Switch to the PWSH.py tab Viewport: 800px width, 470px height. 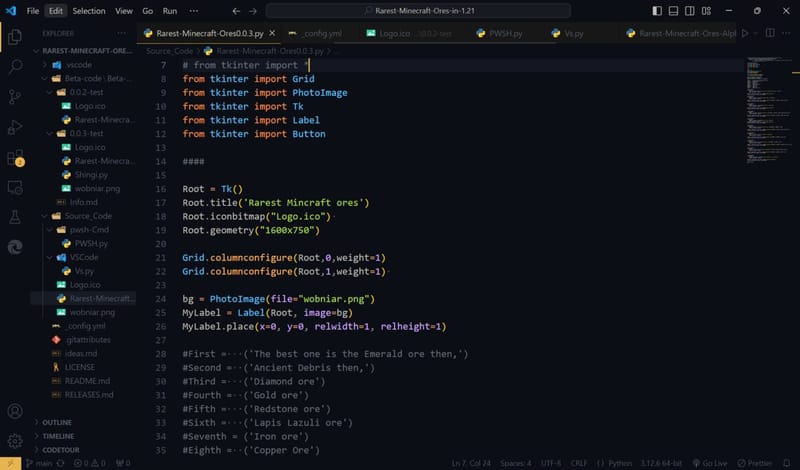499,33
